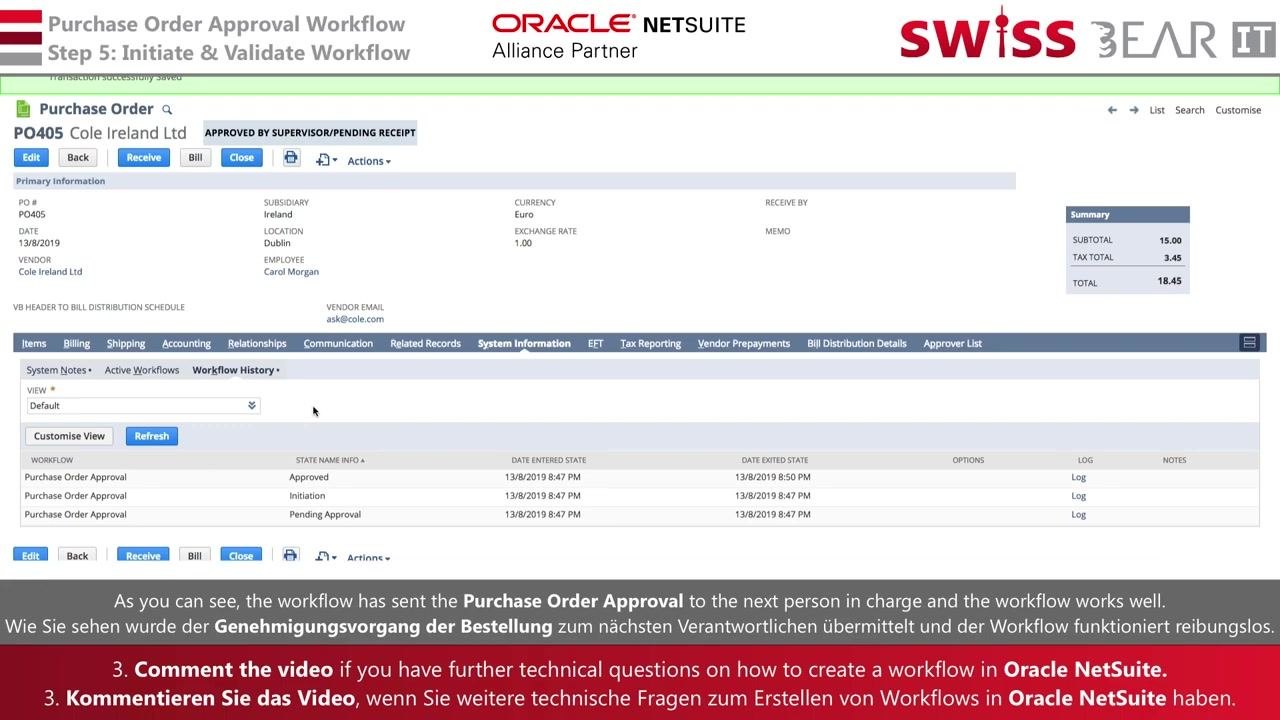Click the bottom print icon

click(290, 556)
